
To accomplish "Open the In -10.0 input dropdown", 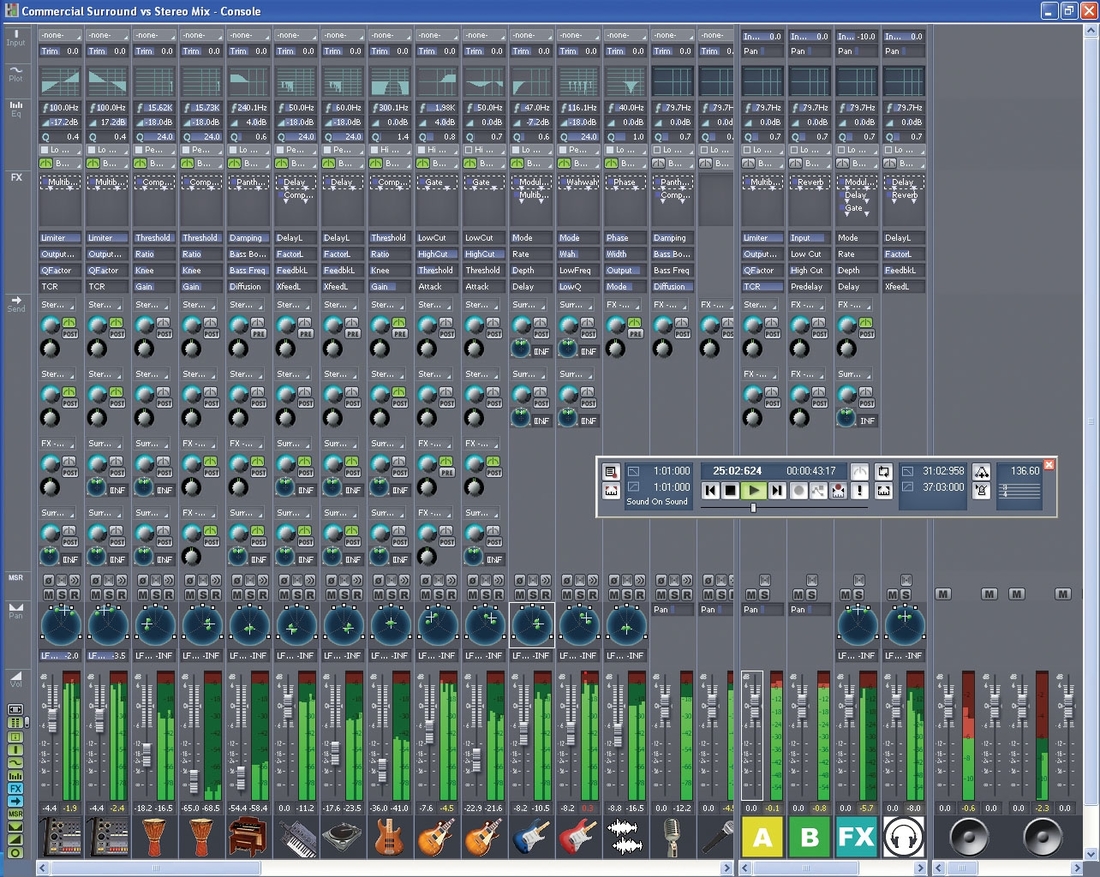I will [857, 36].
